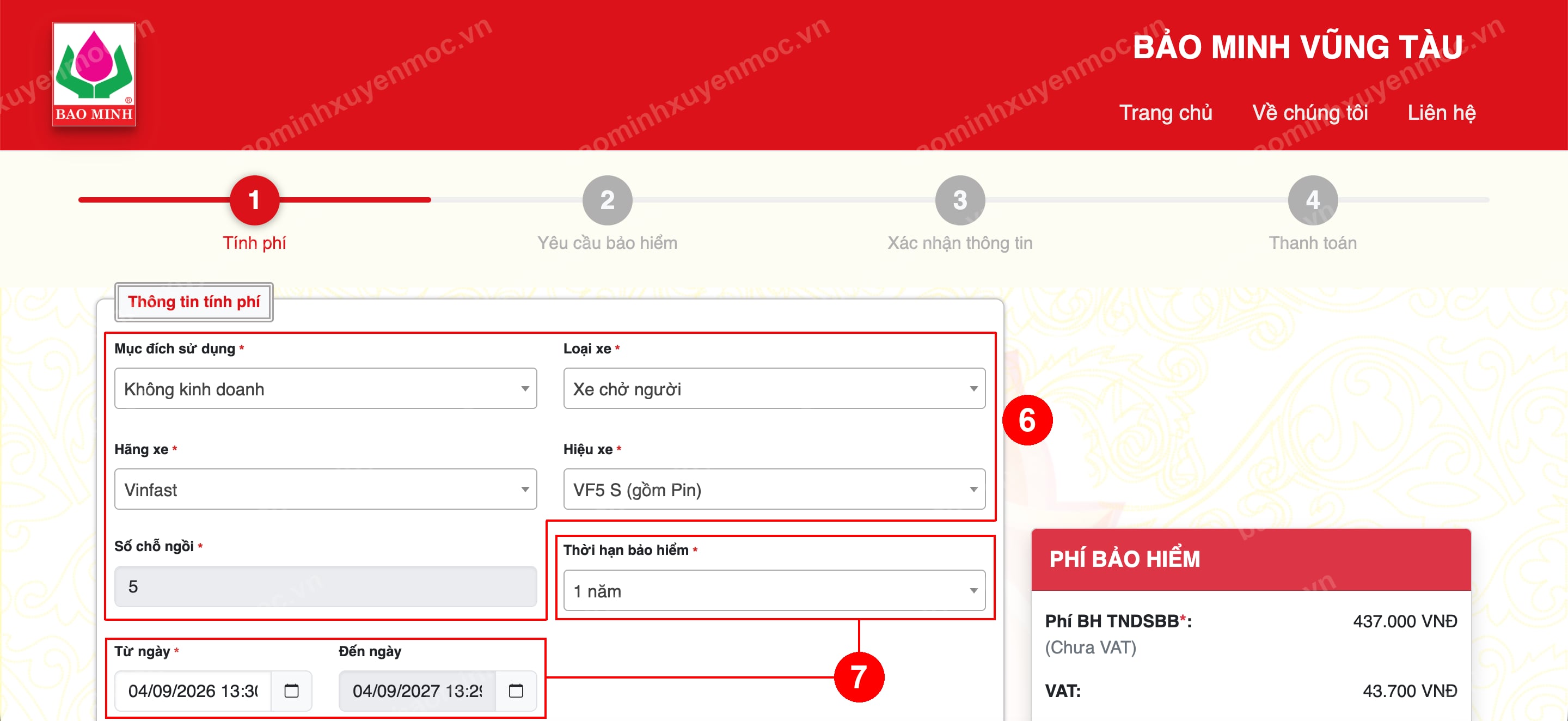Click the PHÍ BẢO HIỂM panel header
Image resolution: width=1568 pixels, height=721 pixels.
point(1251,559)
